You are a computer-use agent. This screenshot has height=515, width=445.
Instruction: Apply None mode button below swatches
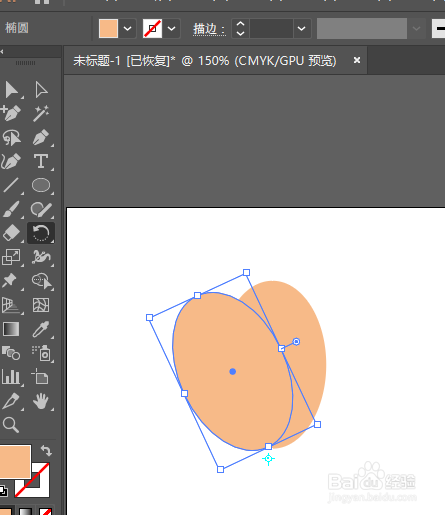click(x=45, y=512)
